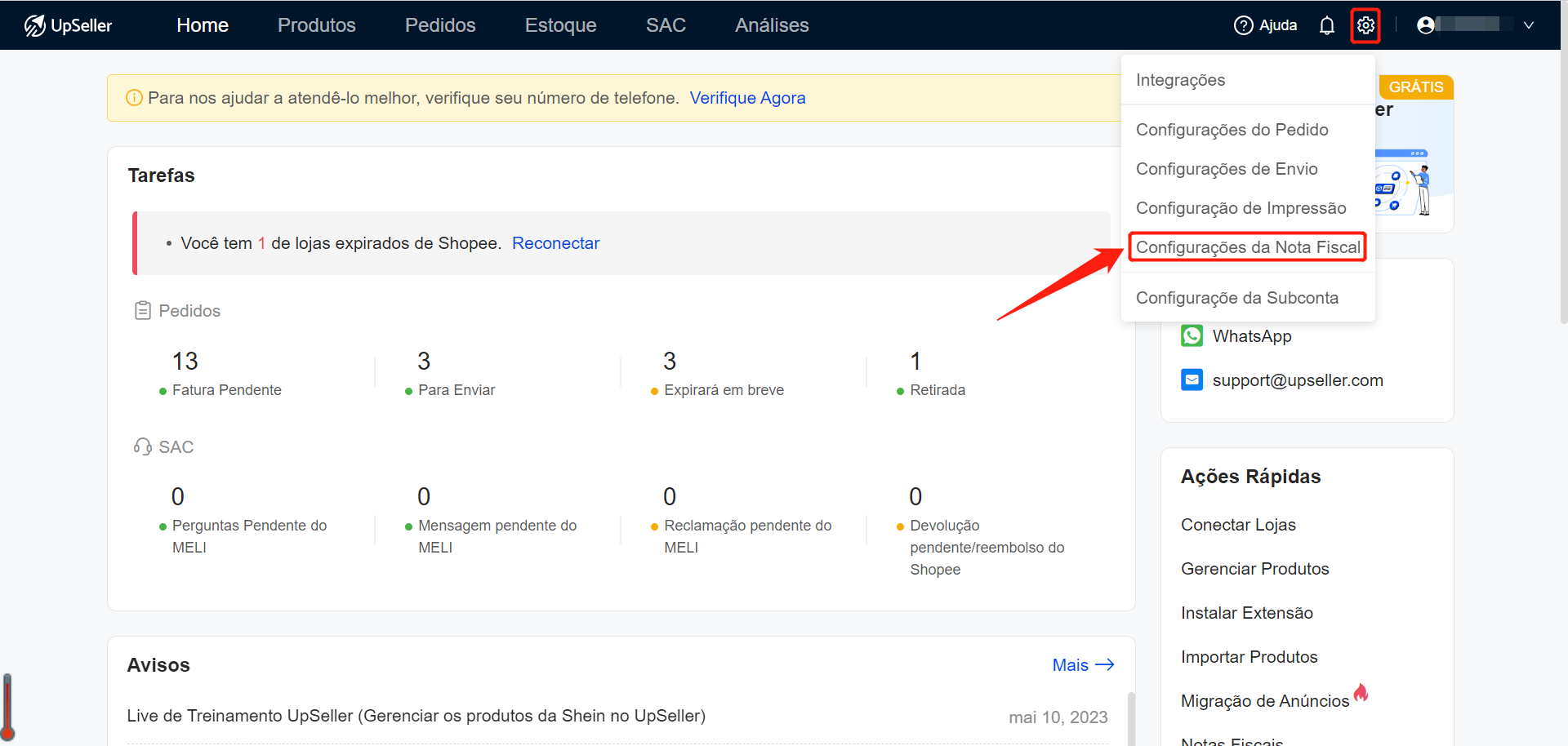1568x746 pixels.
Task: Open the Live de Treinamento UpSeller notice
Action: pyautogui.click(x=416, y=716)
